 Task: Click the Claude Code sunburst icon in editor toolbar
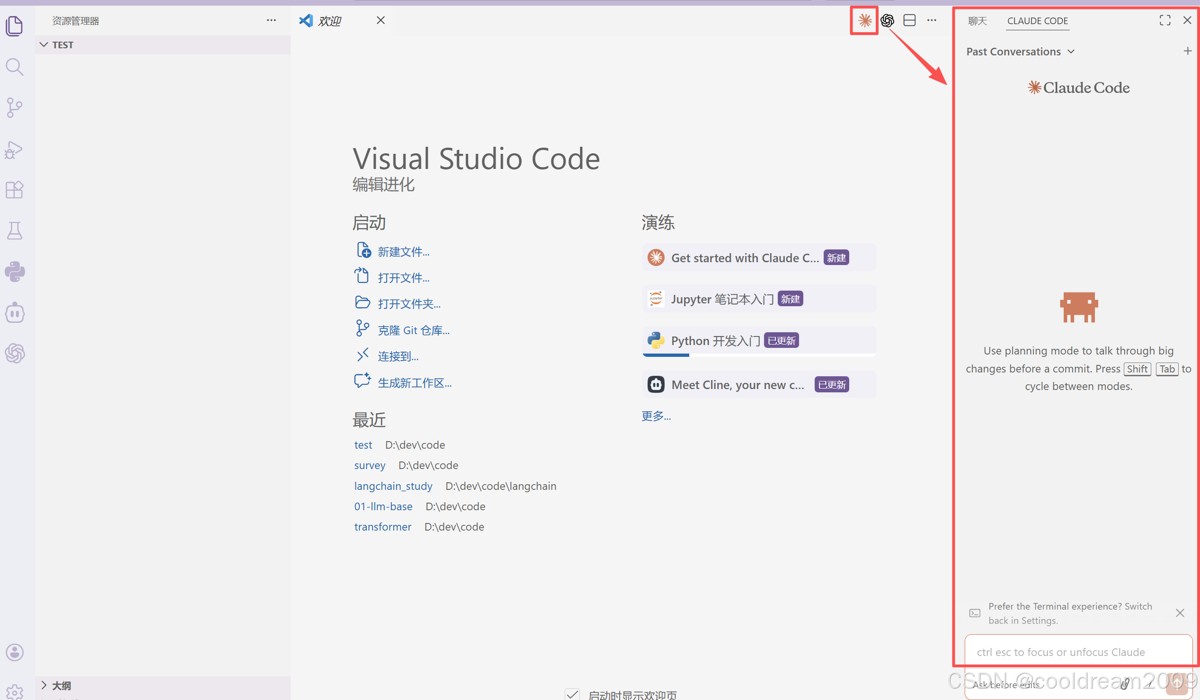coord(862,20)
